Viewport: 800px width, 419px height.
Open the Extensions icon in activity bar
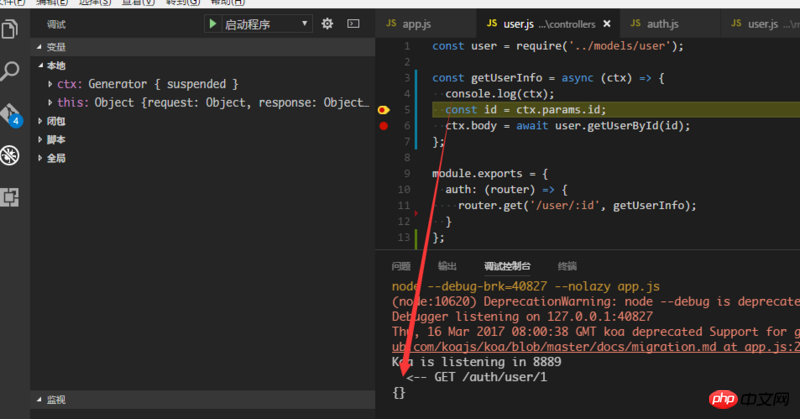pyautogui.click(x=11, y=196)
